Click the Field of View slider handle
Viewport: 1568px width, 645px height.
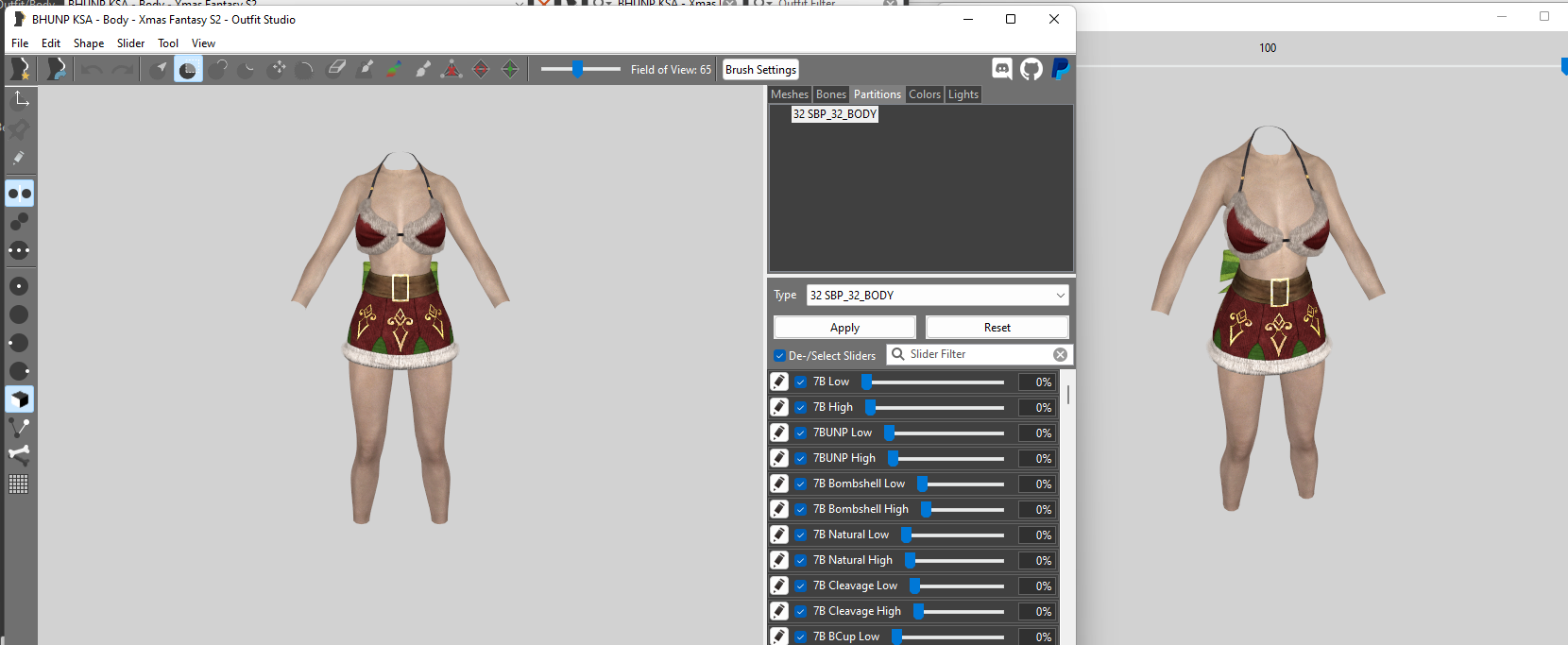click(577, 69)
